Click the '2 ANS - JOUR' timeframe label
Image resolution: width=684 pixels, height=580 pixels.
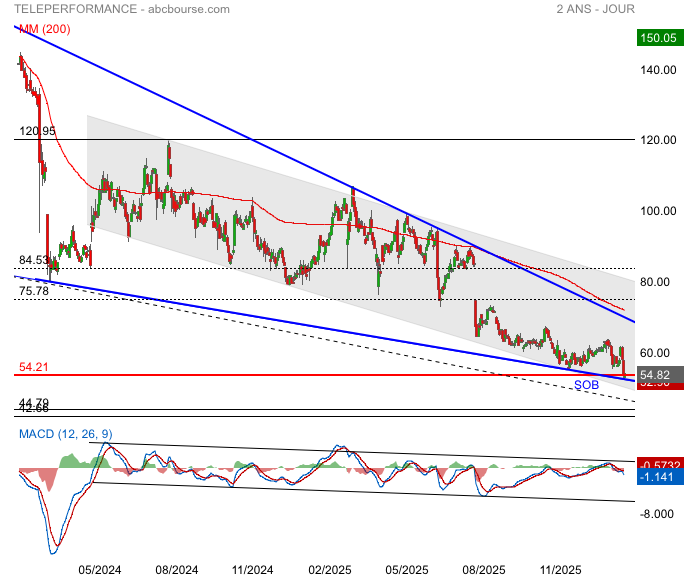tap(595, 9)
